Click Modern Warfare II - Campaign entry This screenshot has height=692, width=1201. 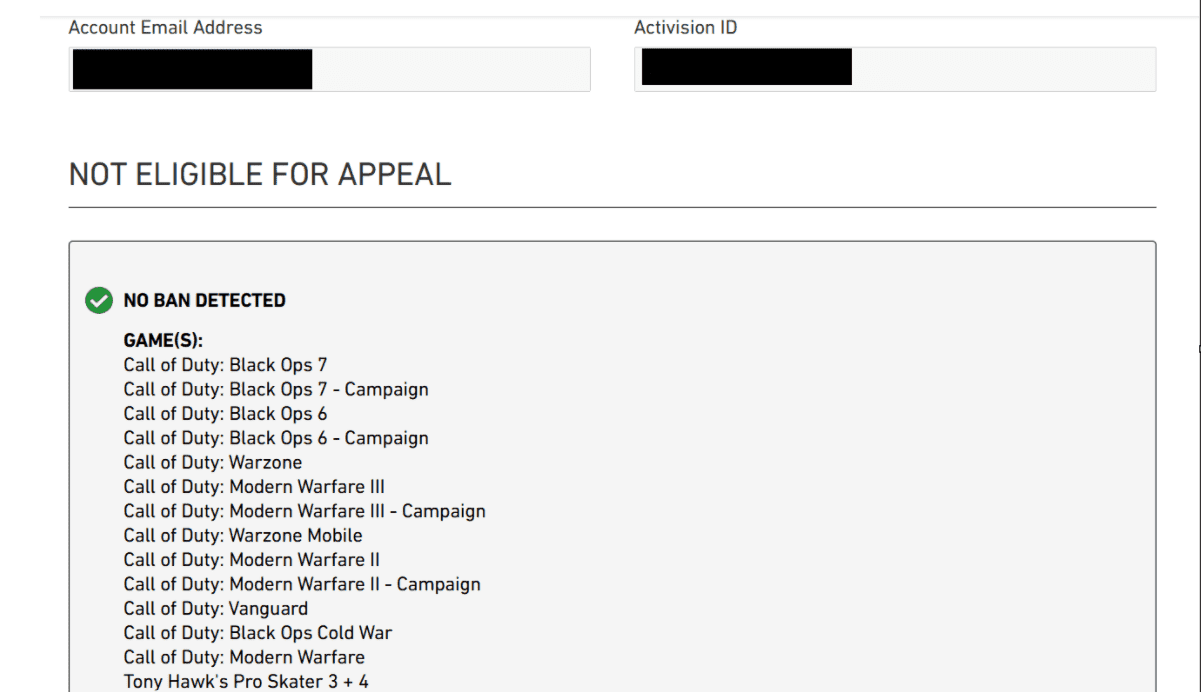[302, 584]
